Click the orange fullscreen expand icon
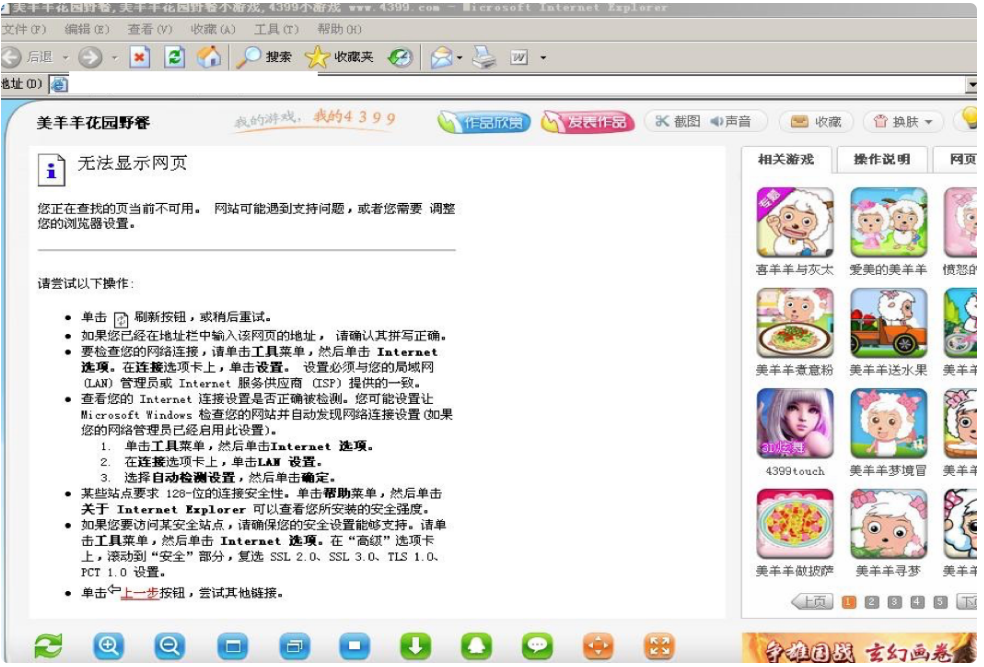Screen dimensions: 984x667 click(x=658, y=646)
